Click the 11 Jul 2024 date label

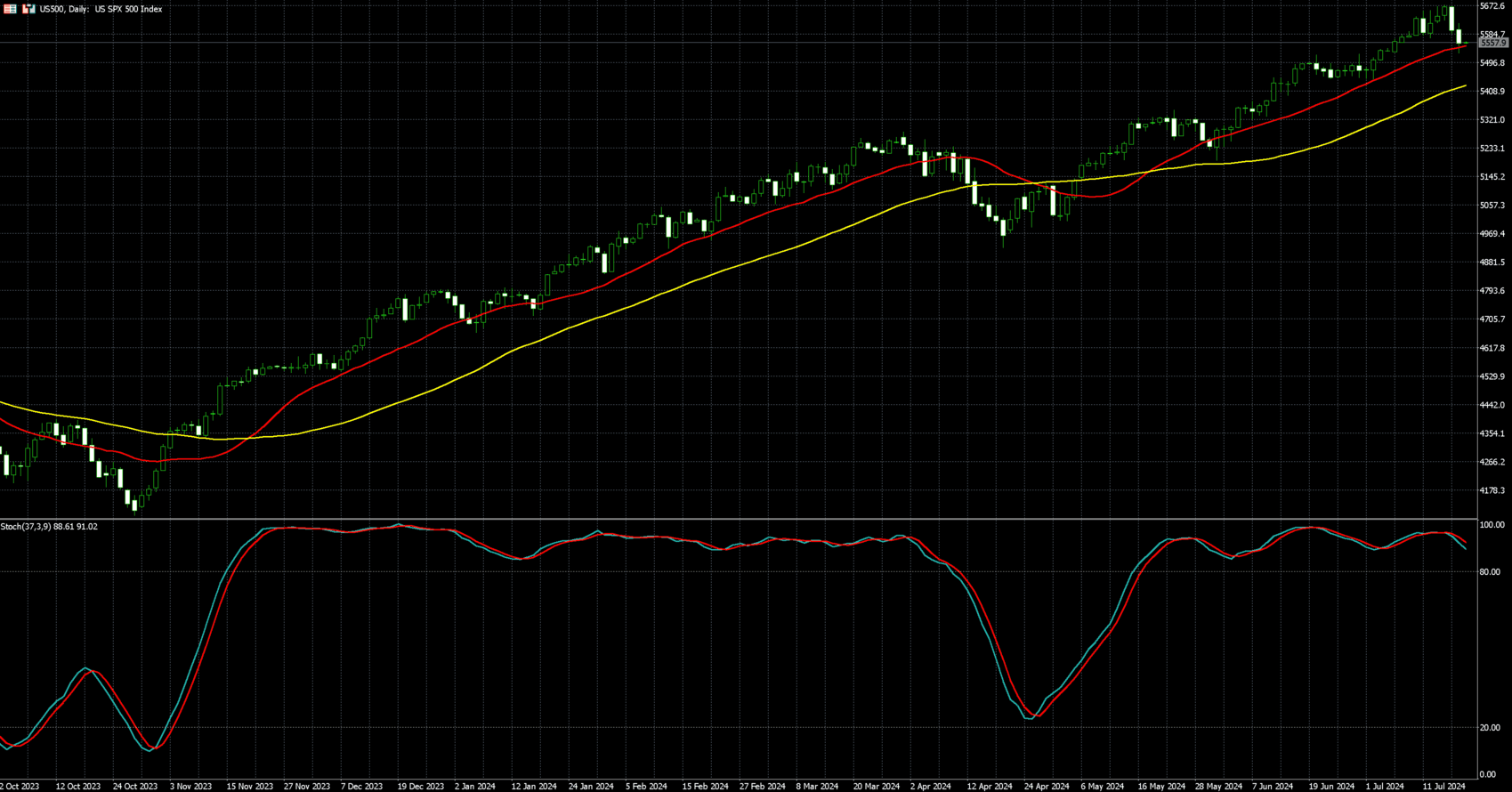[1443, 787]
